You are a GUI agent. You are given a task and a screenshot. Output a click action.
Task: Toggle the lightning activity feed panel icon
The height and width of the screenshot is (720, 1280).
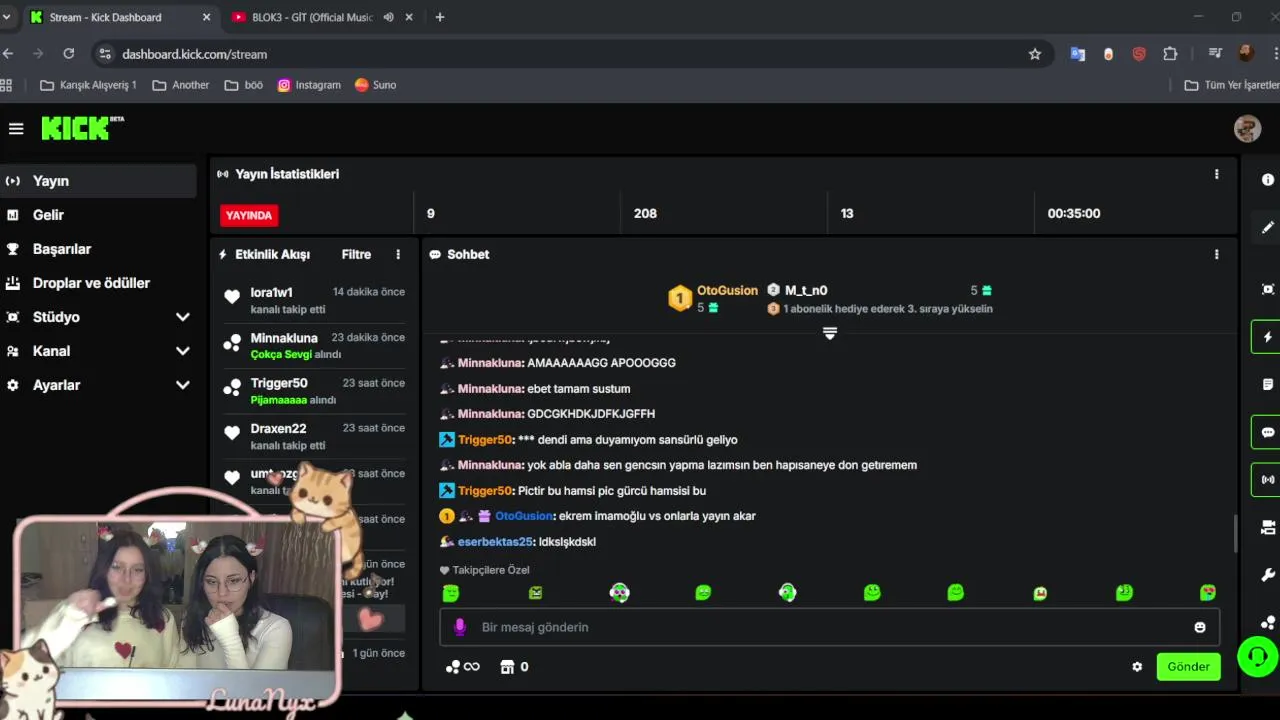click(1267, 337)
